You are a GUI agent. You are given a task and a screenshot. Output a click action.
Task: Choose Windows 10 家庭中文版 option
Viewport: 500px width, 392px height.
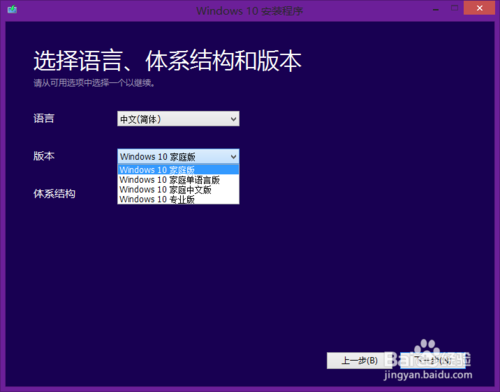tap(178, 189)
